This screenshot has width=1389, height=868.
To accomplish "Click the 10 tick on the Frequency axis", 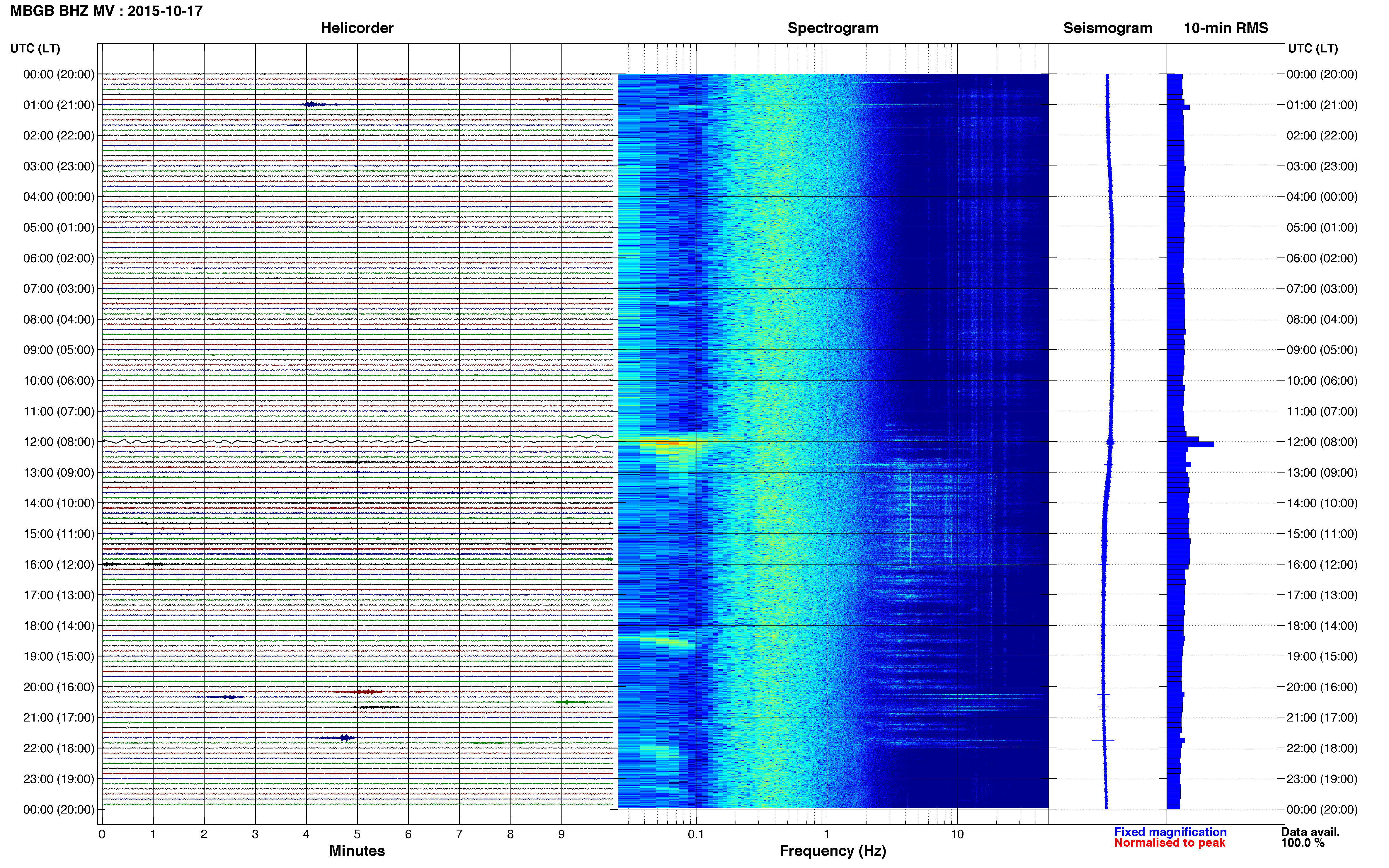I will [957, 834].
